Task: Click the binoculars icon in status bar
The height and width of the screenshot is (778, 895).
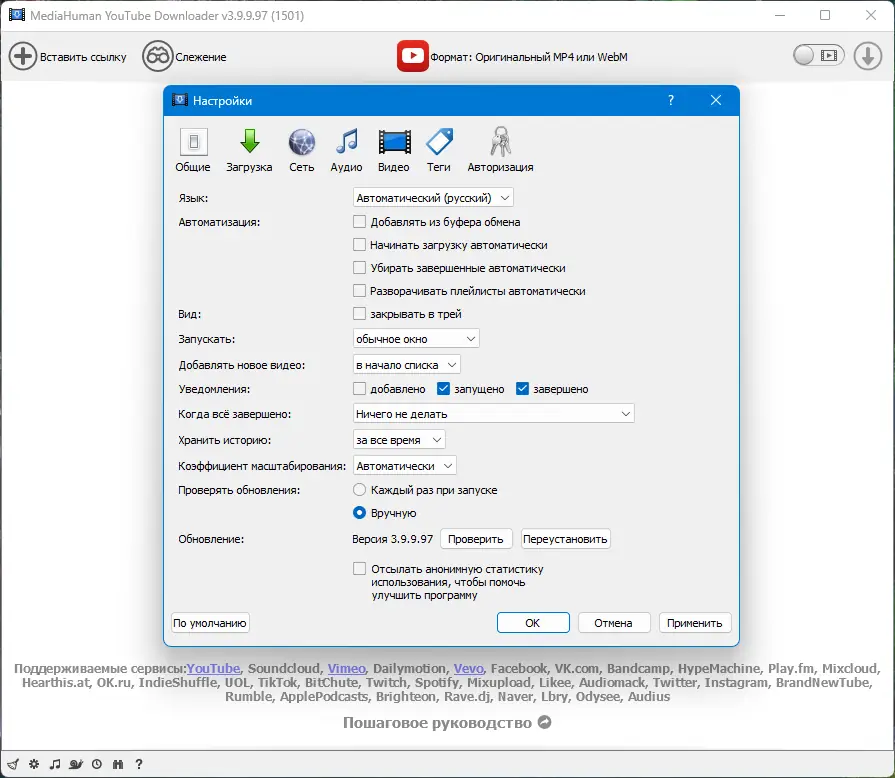Action: [118, 764]
